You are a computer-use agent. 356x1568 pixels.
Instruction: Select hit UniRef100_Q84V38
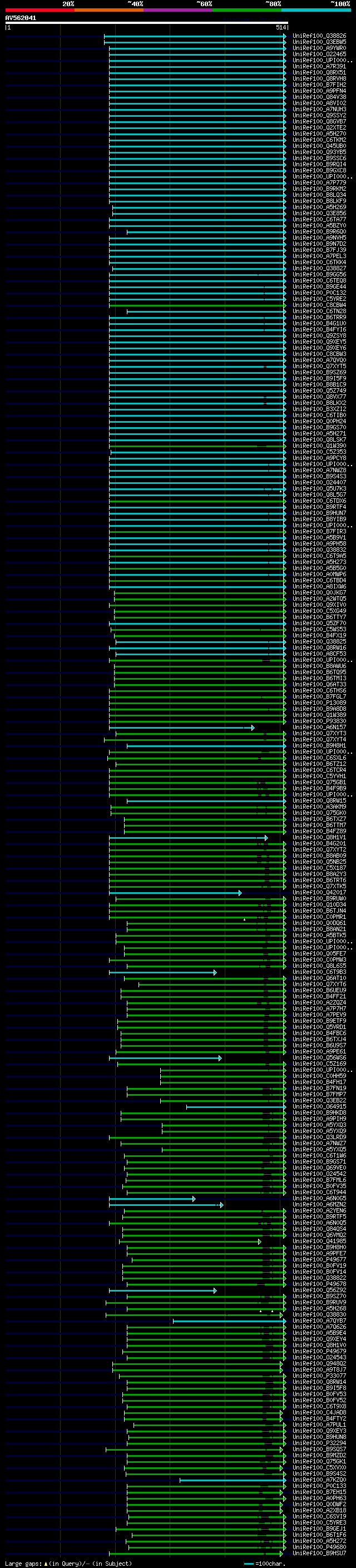319,97
